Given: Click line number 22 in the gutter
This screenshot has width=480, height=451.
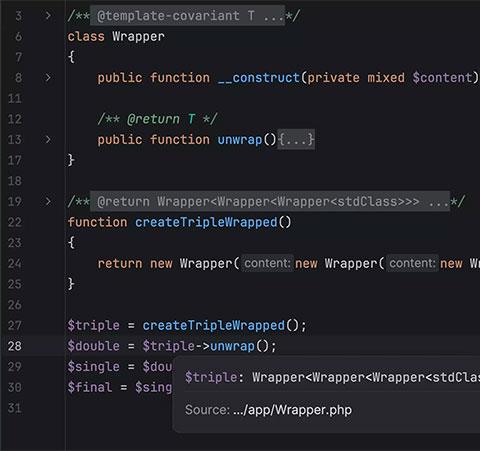Looking at the screenshot, I should click(15, 222).
